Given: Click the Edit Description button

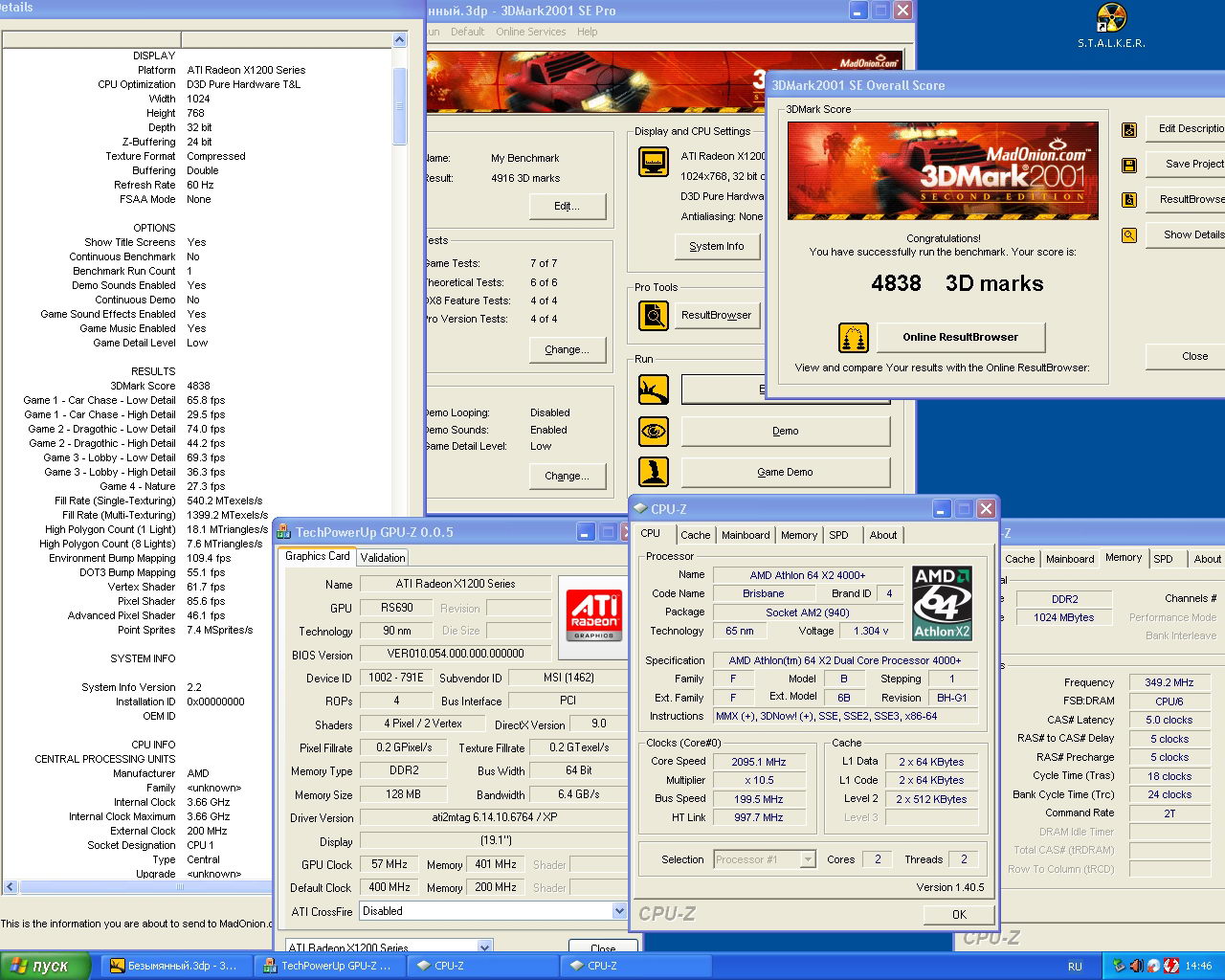Looking at the screenshot, I should pyautogui.click(x=1187, y=129).
